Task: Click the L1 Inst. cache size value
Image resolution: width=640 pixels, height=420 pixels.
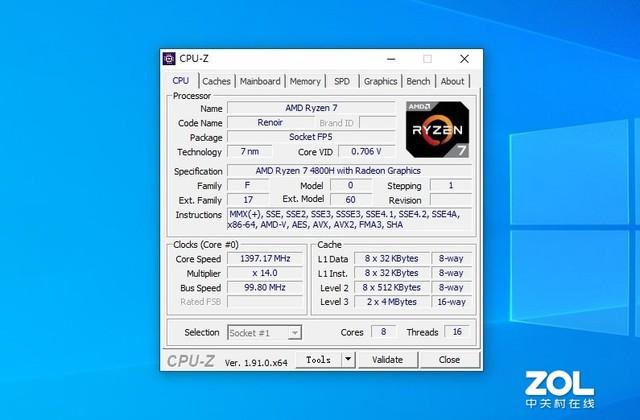Action: tap(392, 273)
